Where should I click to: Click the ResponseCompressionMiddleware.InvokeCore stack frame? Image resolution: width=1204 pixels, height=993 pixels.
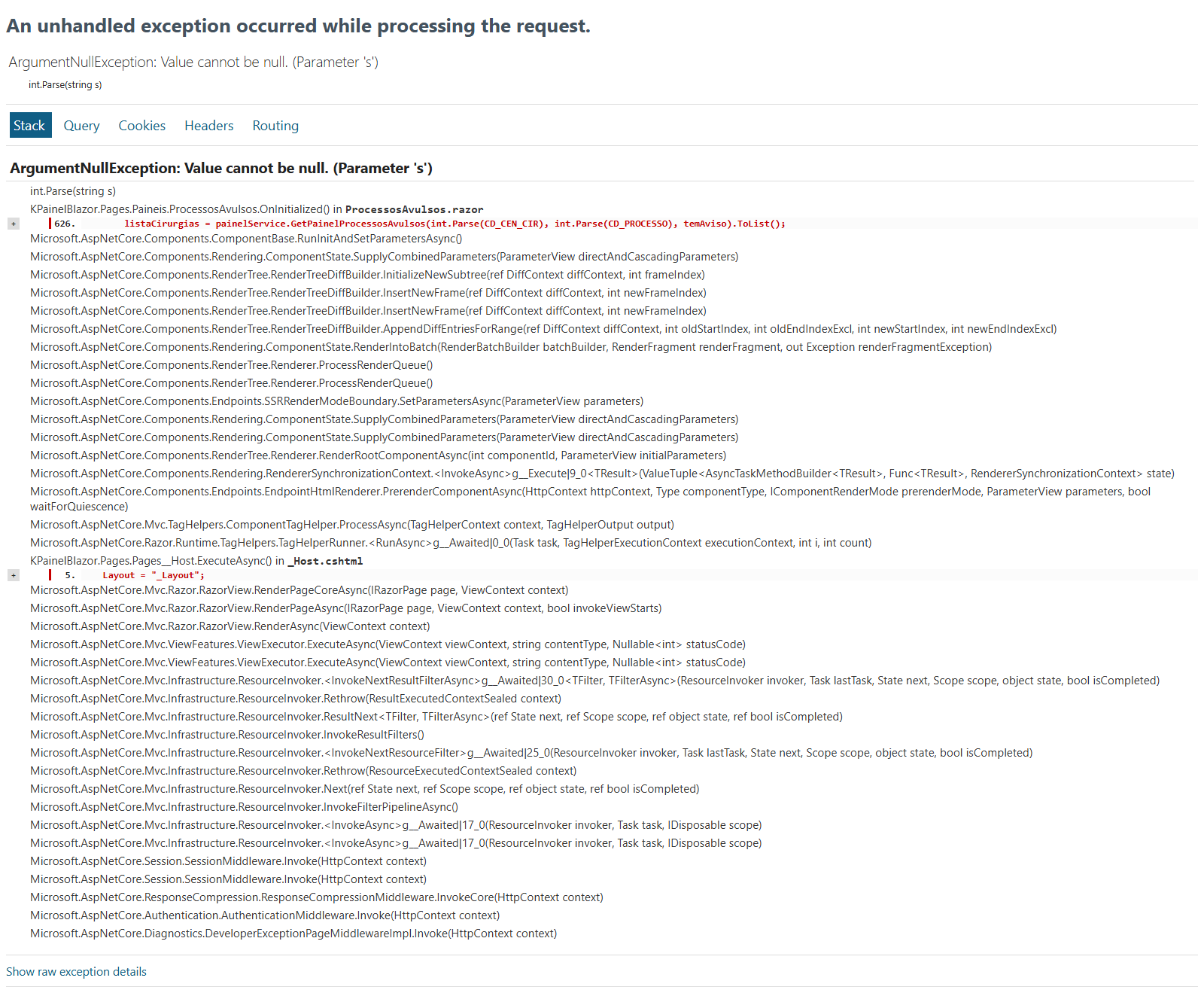coord(317,897)
